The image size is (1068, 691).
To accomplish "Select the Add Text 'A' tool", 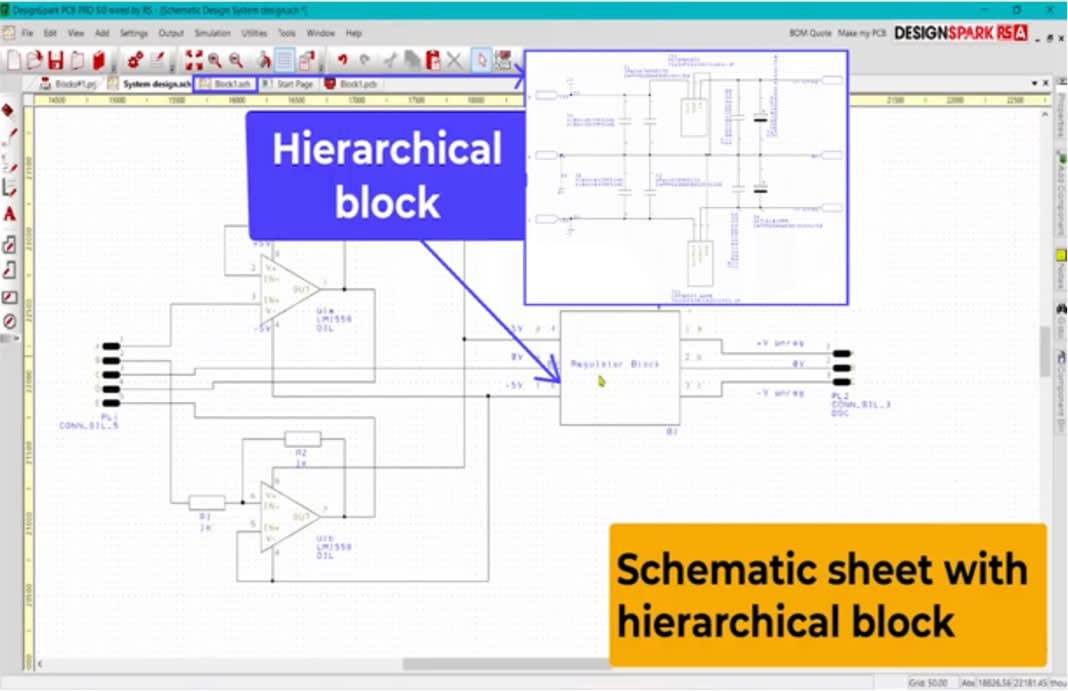I will [x=10, y=214].
